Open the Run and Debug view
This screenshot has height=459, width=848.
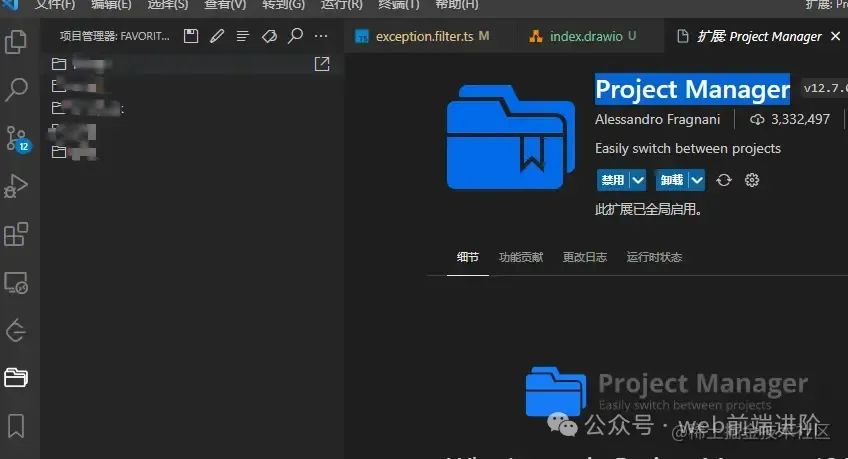coord(16,186)
